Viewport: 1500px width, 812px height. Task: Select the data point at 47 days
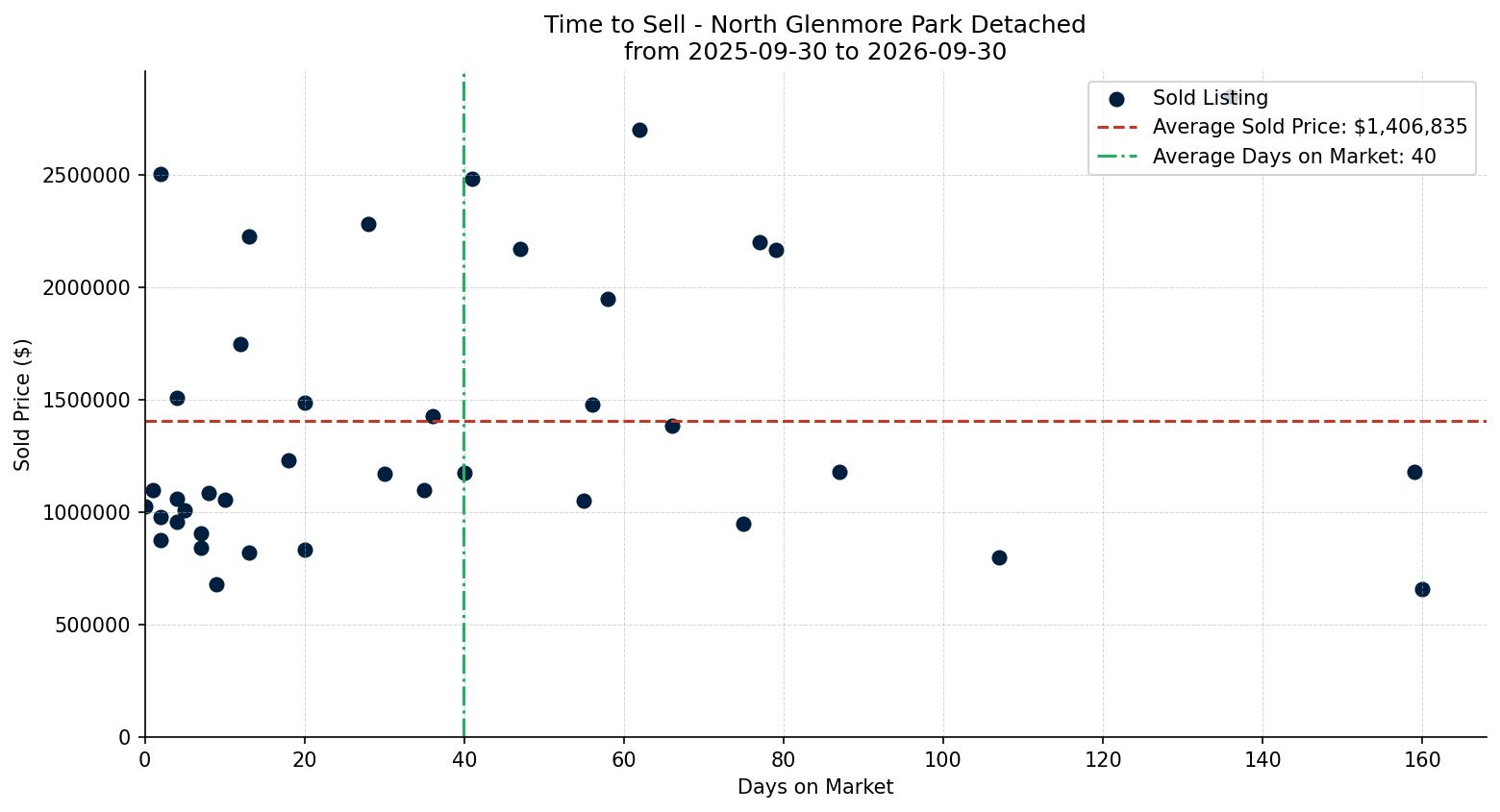520,249
